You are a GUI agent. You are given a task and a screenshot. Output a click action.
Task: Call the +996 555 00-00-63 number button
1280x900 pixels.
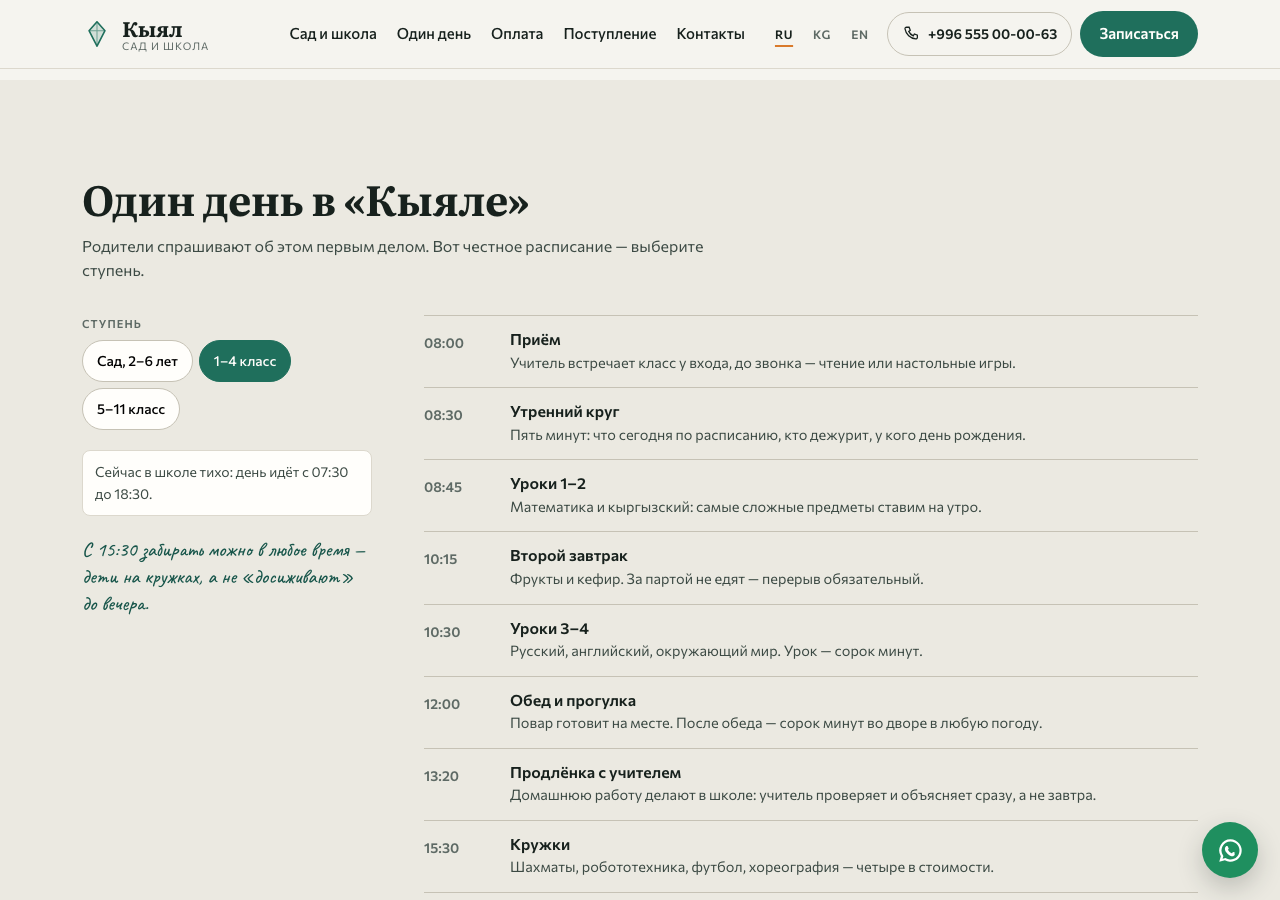click(979, 34)
